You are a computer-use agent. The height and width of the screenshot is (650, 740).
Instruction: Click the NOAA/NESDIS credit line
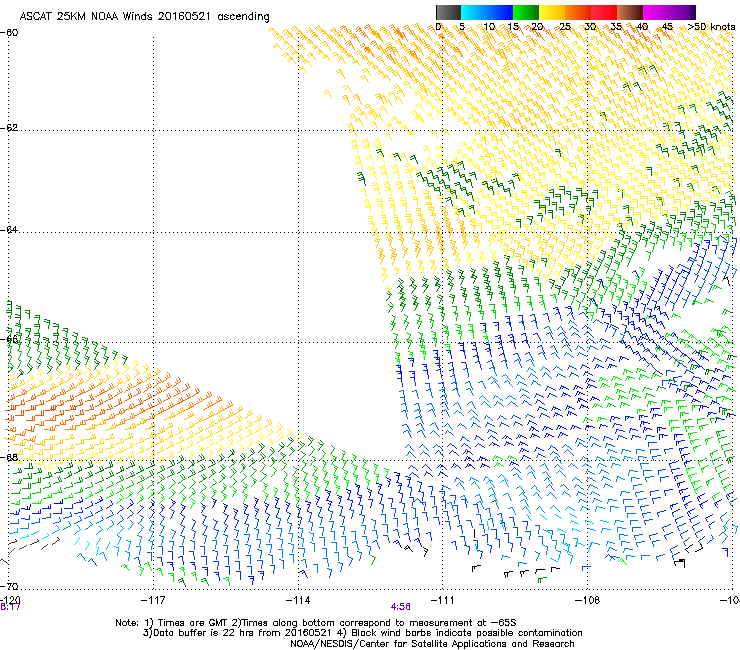(432, 644)
